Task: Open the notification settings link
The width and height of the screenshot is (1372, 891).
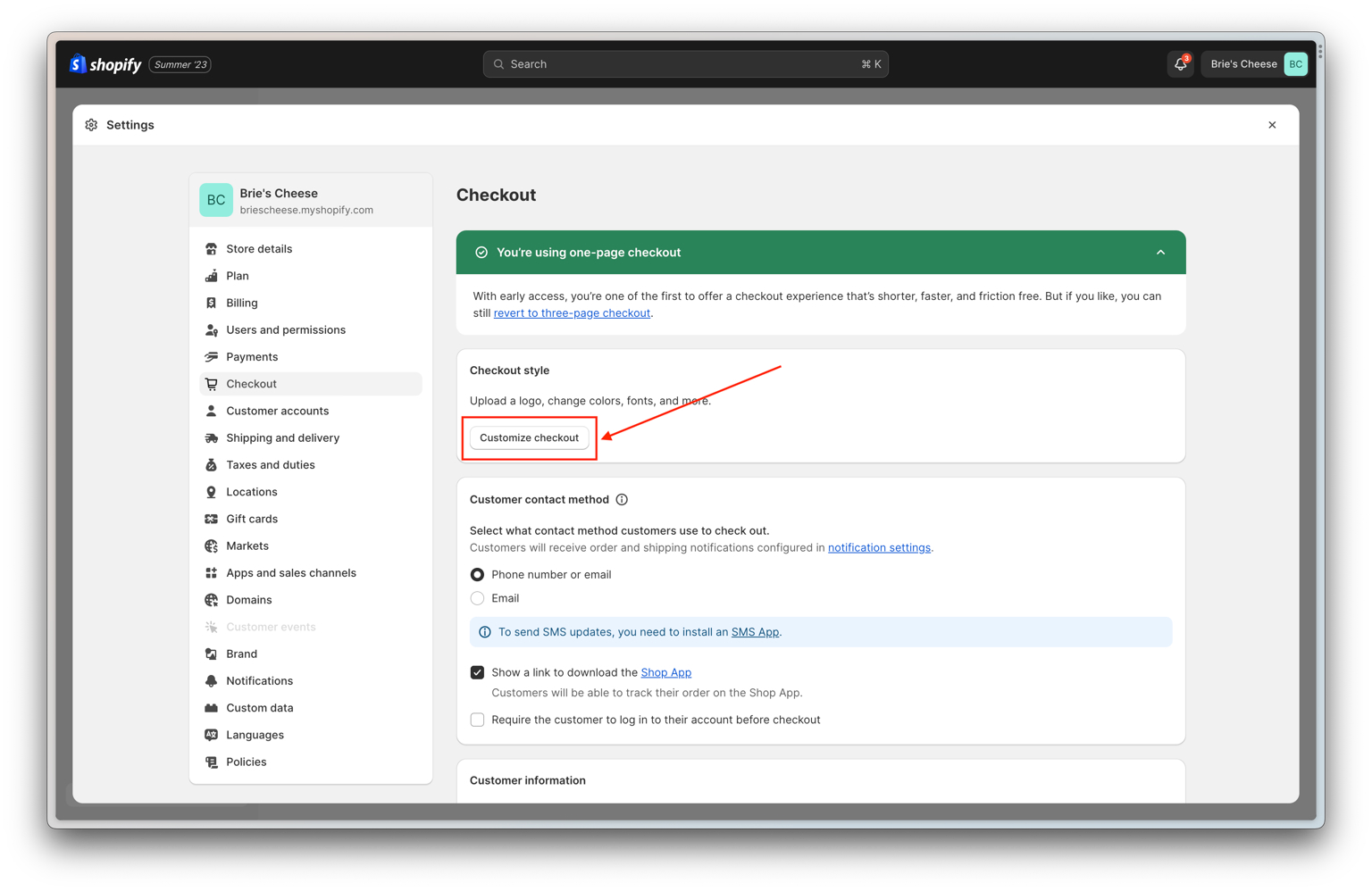Action: click(879, 548)
